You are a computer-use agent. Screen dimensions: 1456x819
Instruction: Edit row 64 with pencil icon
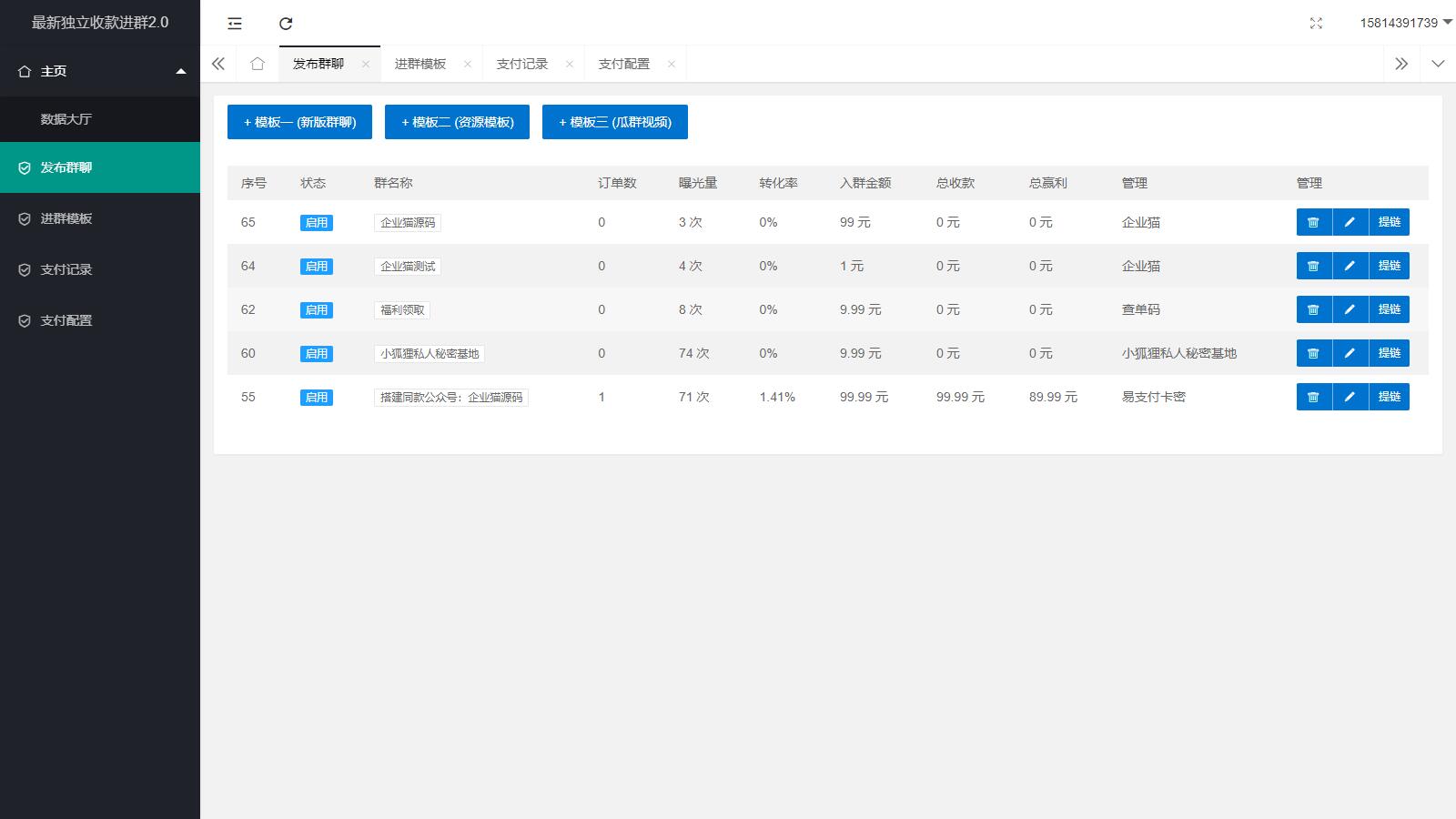tap(1350, 266)
